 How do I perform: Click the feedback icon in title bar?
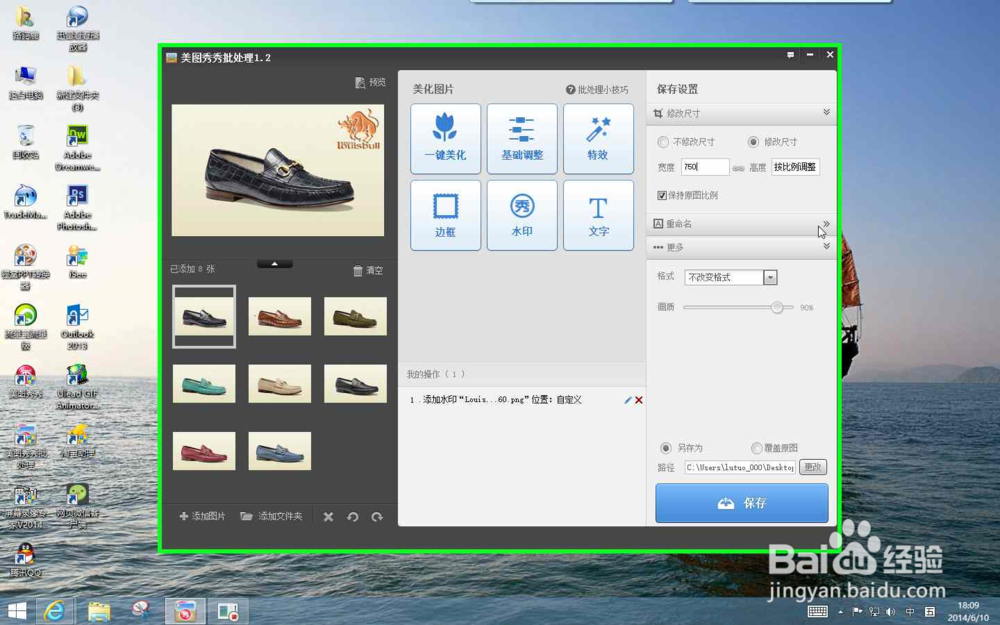click(790, 55)
